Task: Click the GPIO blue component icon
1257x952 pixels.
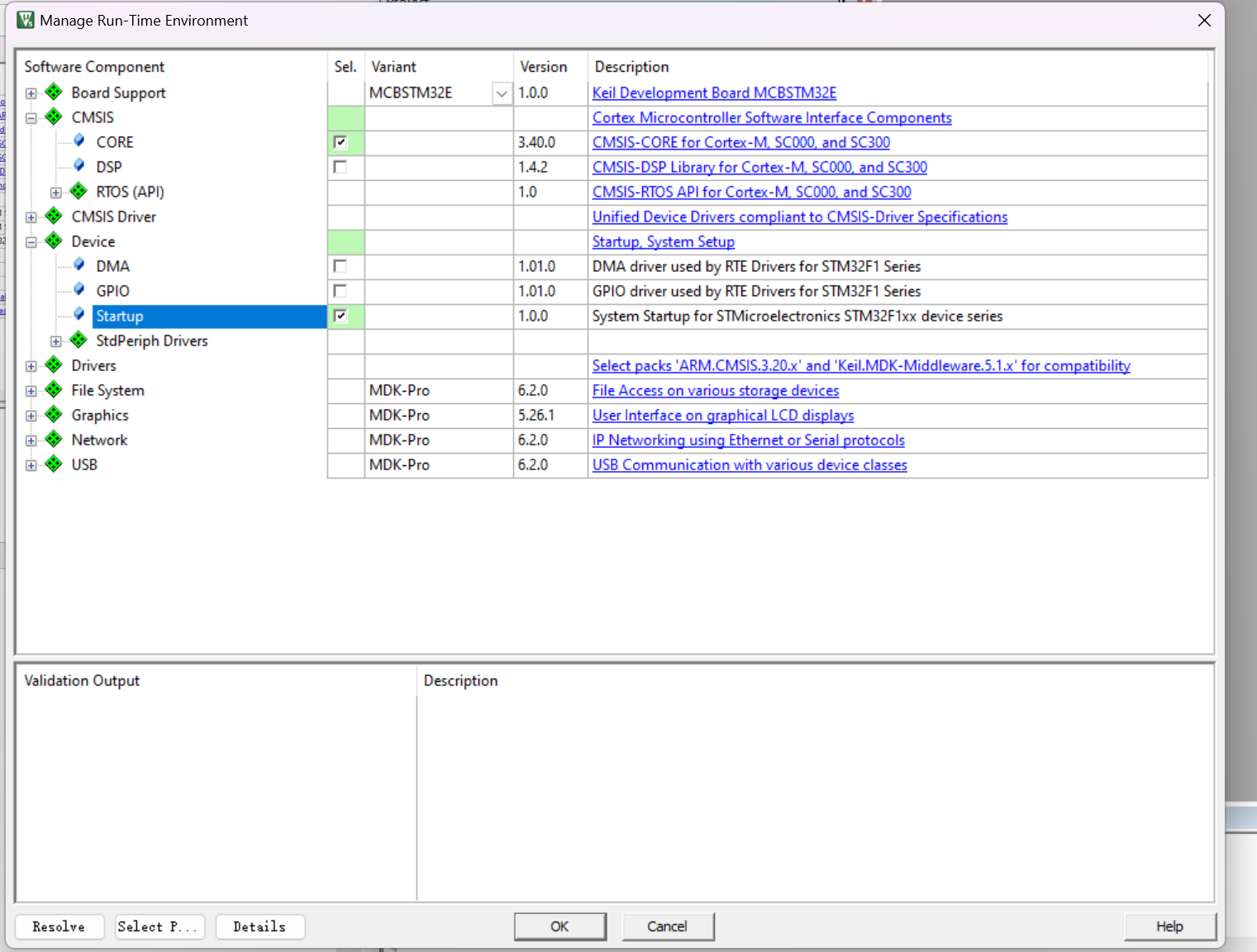Action: 79,289
